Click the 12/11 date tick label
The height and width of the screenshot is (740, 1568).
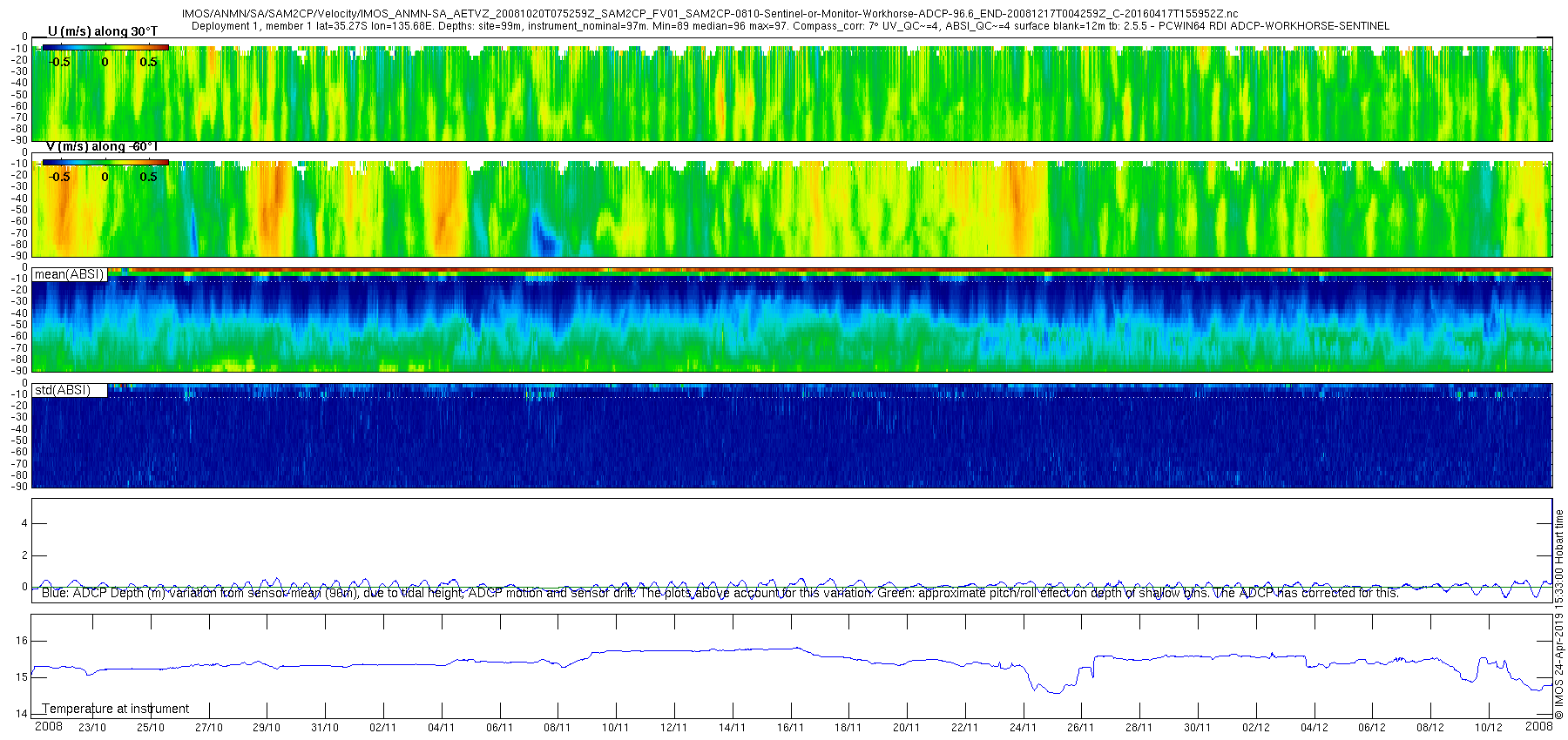[674, 728]
